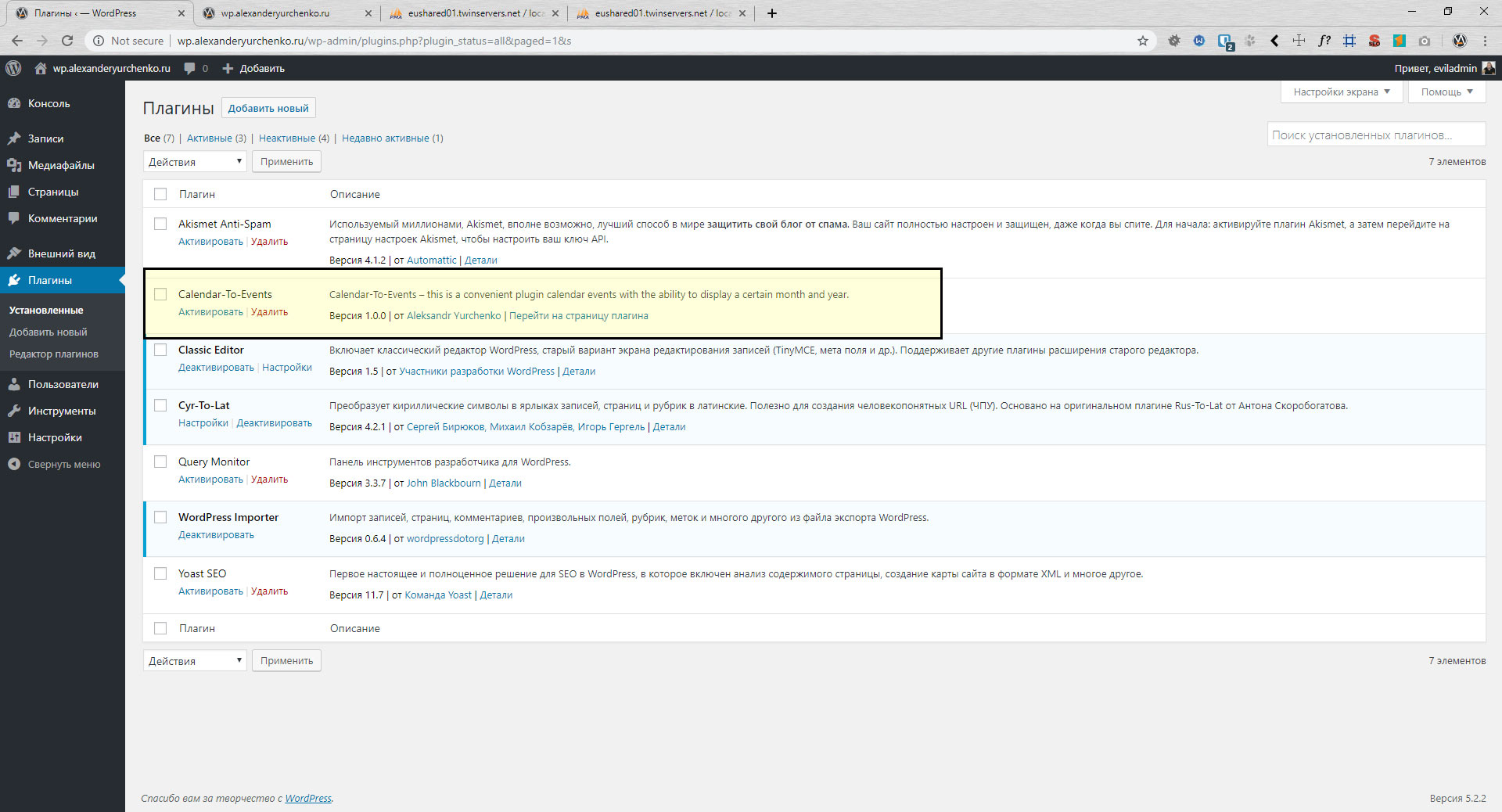Check the Calendar-To-Events plugin checkbox

(160, 294)
